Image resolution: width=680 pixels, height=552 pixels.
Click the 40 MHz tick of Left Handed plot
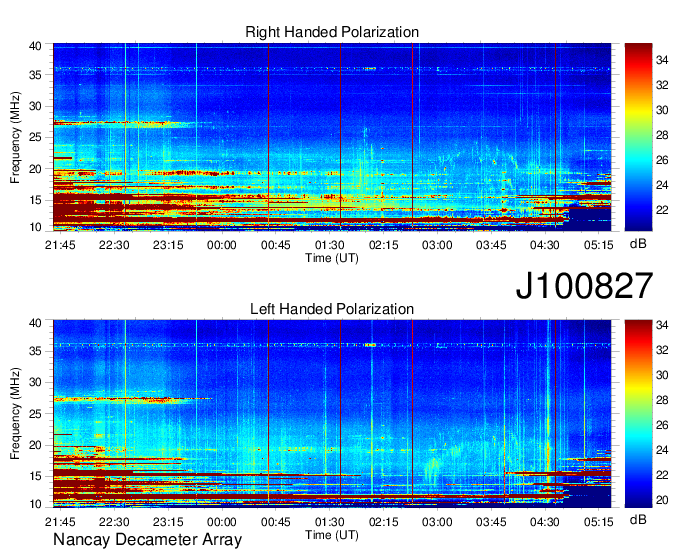point(35,323)
